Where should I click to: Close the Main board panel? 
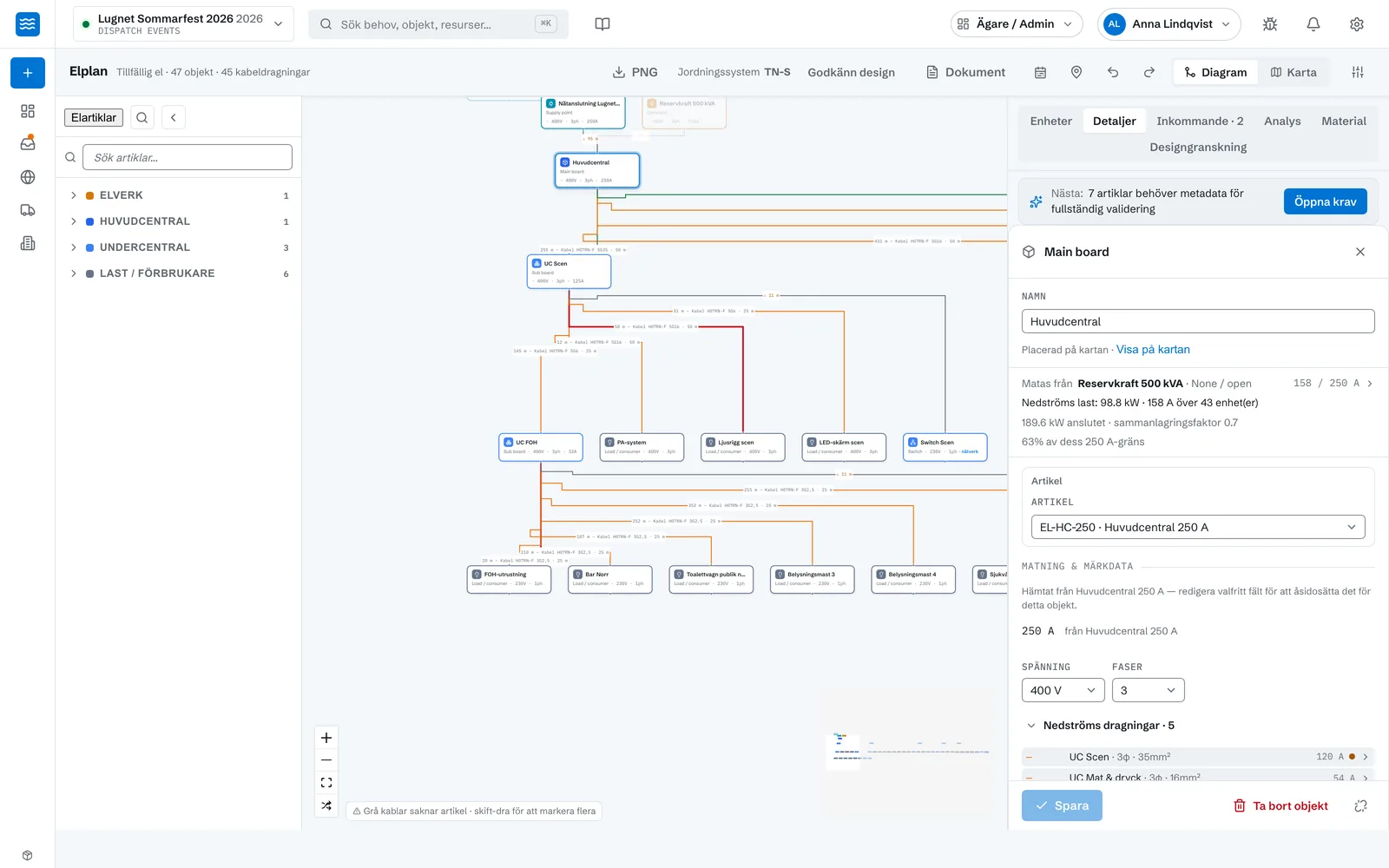coord(1360,252)
